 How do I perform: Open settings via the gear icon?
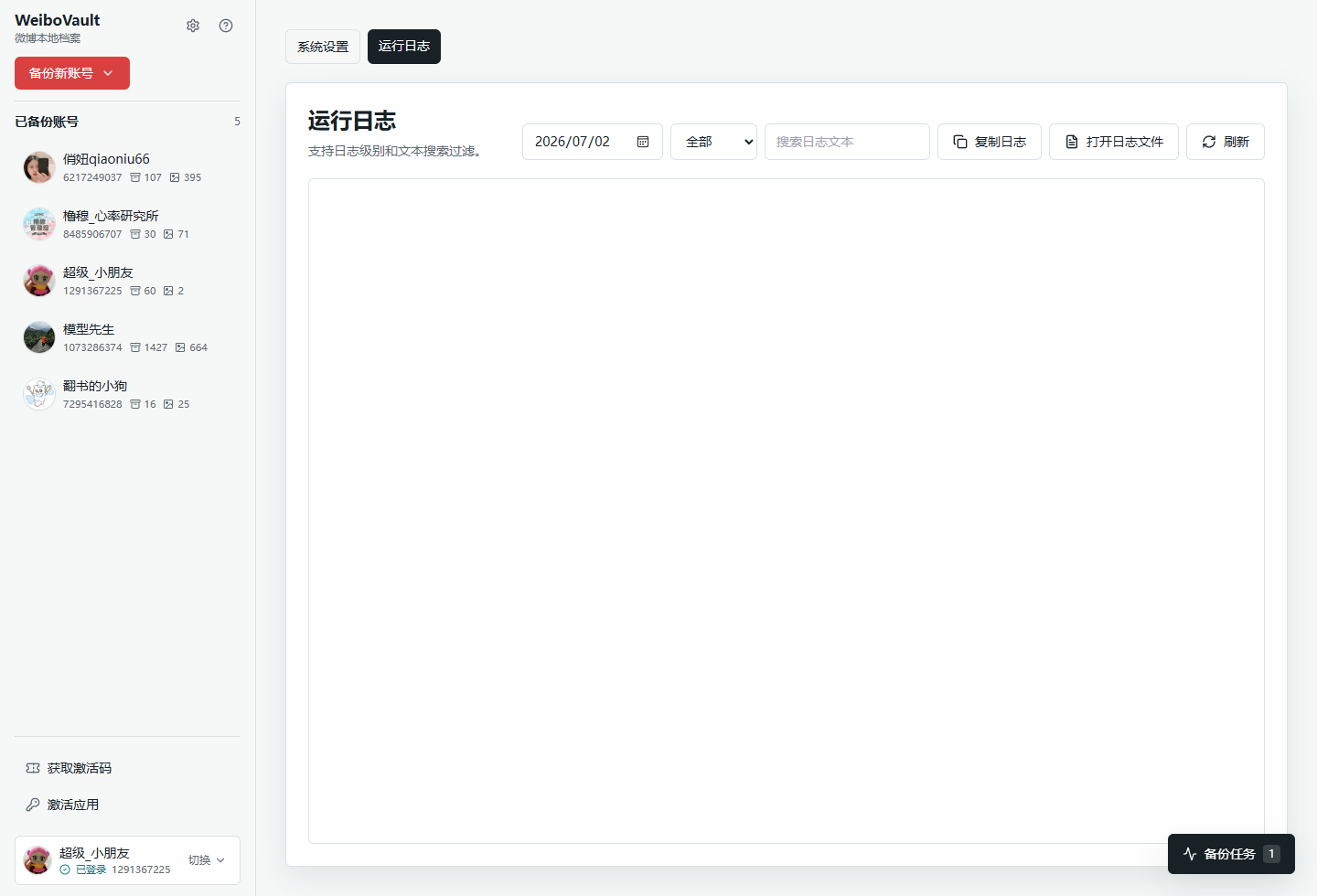point(193,26)
